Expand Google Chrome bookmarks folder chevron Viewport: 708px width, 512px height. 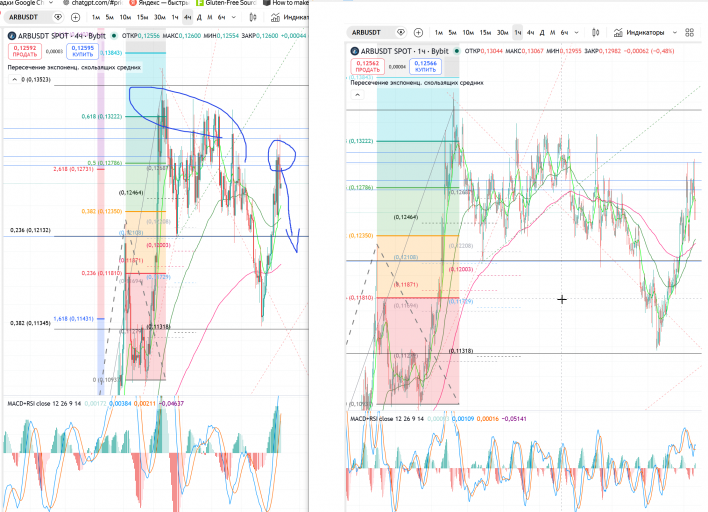[x=51, y=3]
